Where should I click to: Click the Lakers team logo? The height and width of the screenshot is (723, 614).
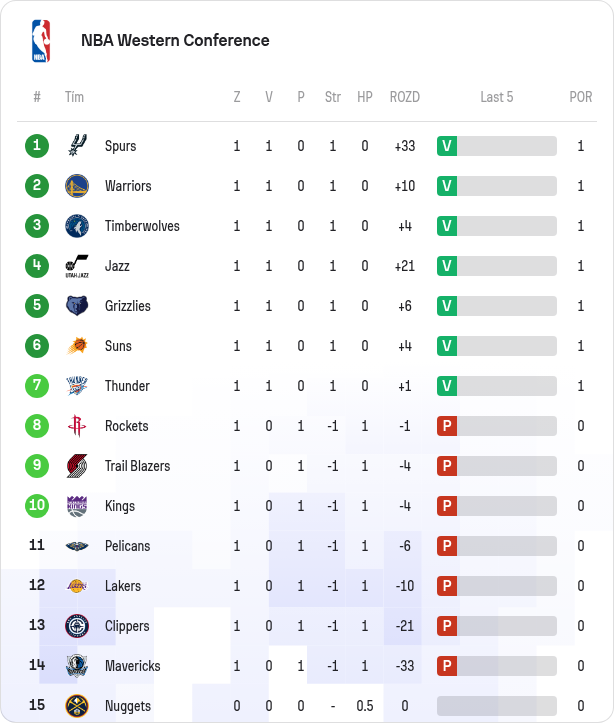[x=77, y=586]
